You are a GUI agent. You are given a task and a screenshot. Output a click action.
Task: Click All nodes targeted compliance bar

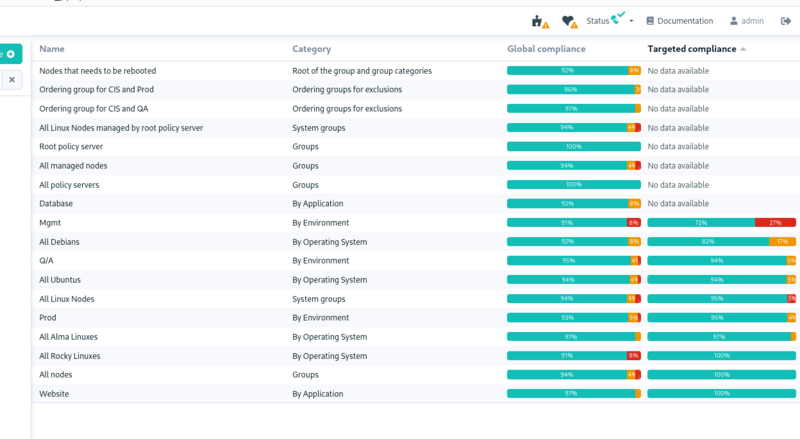pos(721,375)
